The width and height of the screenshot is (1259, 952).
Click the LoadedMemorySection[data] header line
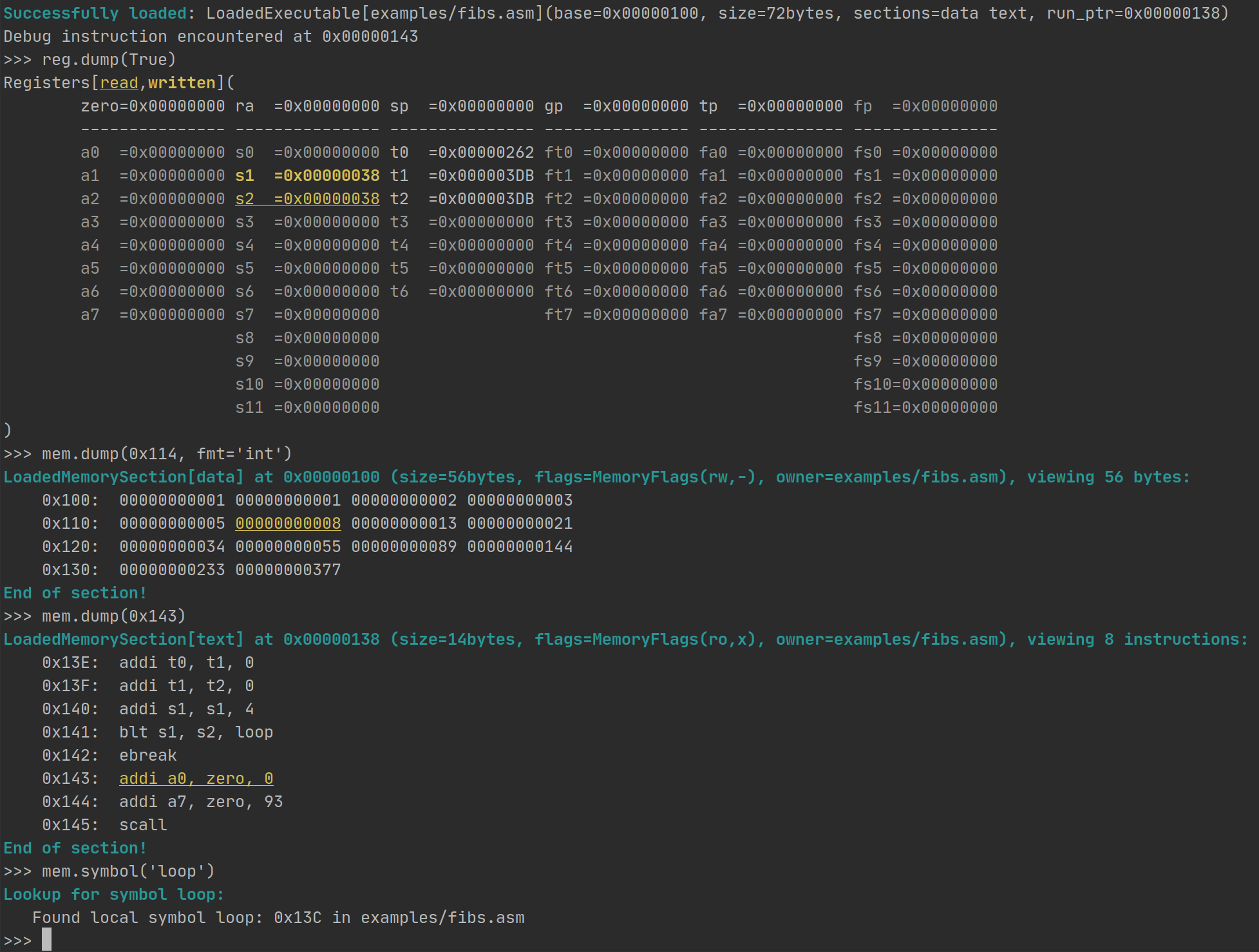[597, 477]
